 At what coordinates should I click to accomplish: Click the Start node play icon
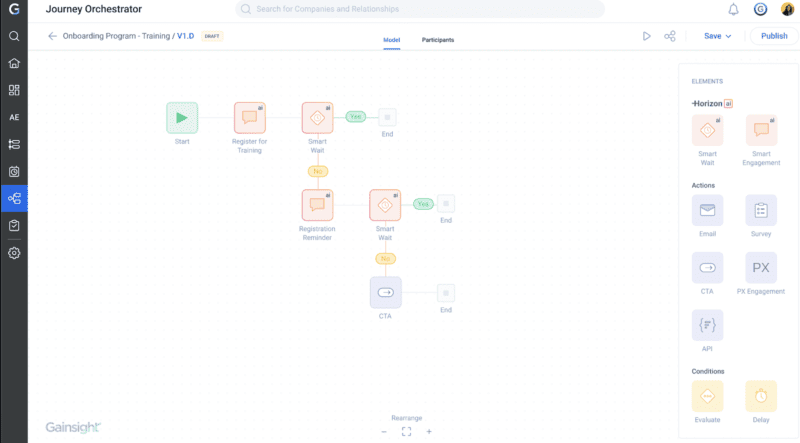click(x=181, y=117)
